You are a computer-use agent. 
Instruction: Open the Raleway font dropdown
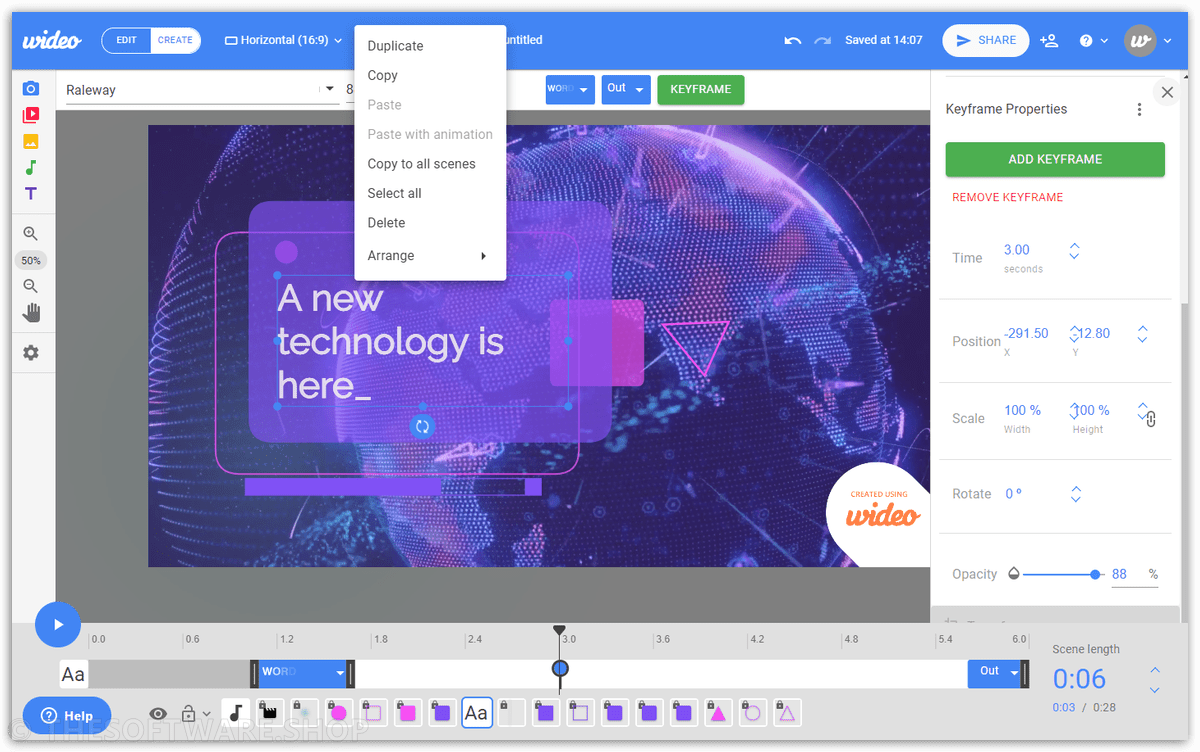[202, 90]
